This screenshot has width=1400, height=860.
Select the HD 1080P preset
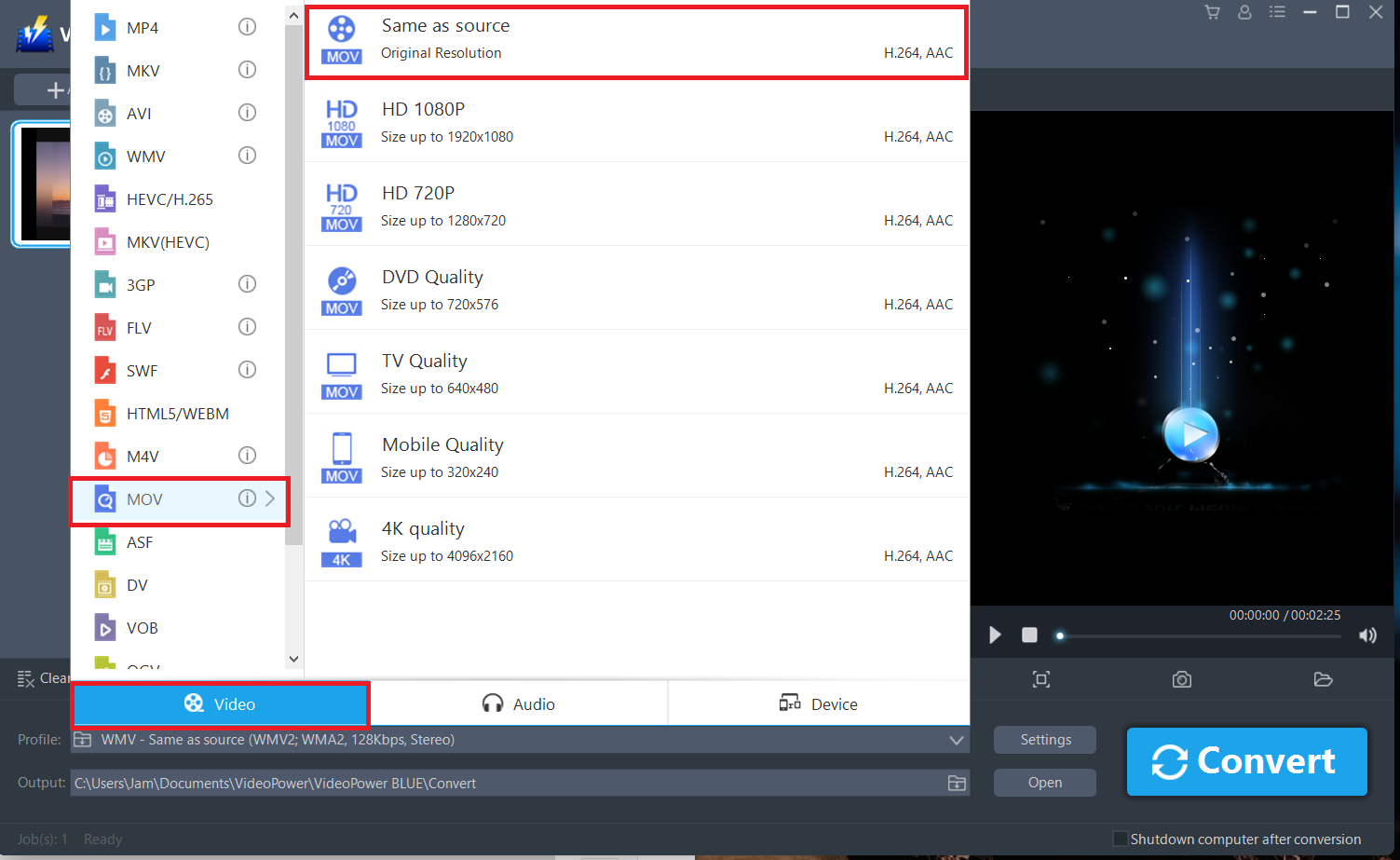636,121
